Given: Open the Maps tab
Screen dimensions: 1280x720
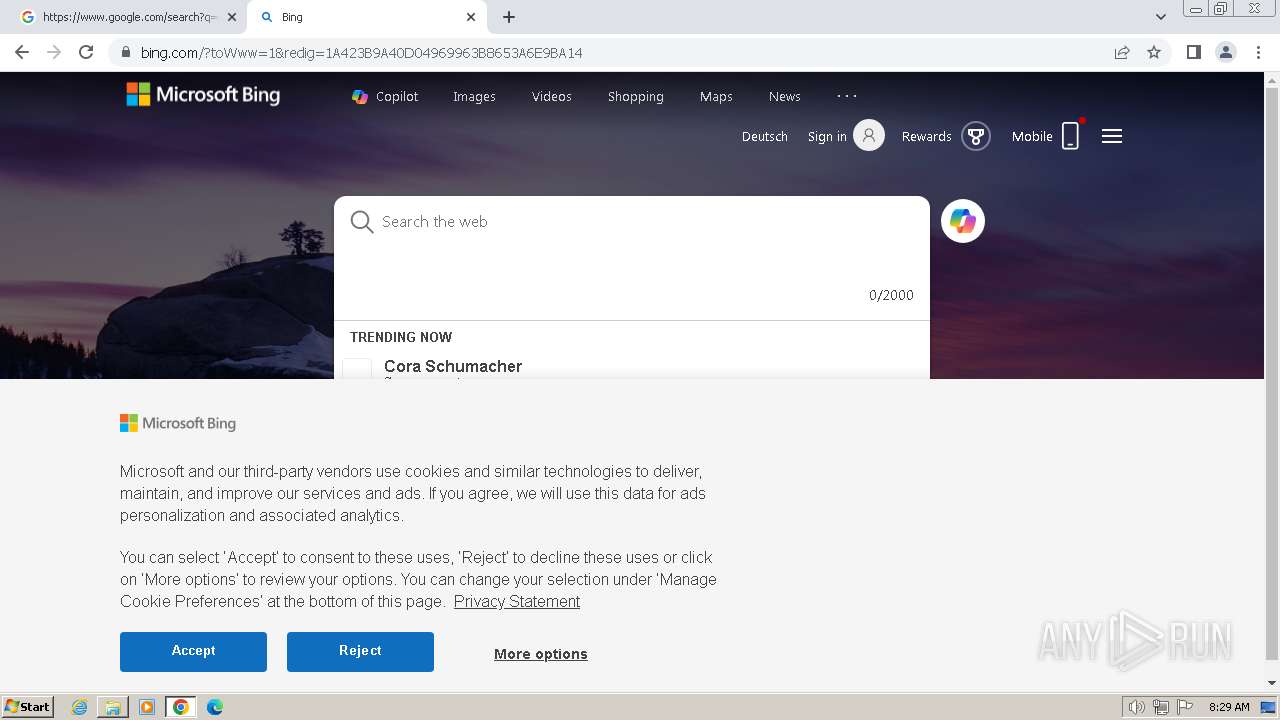Looking at the screenshot, I should [x=716, y=97].
